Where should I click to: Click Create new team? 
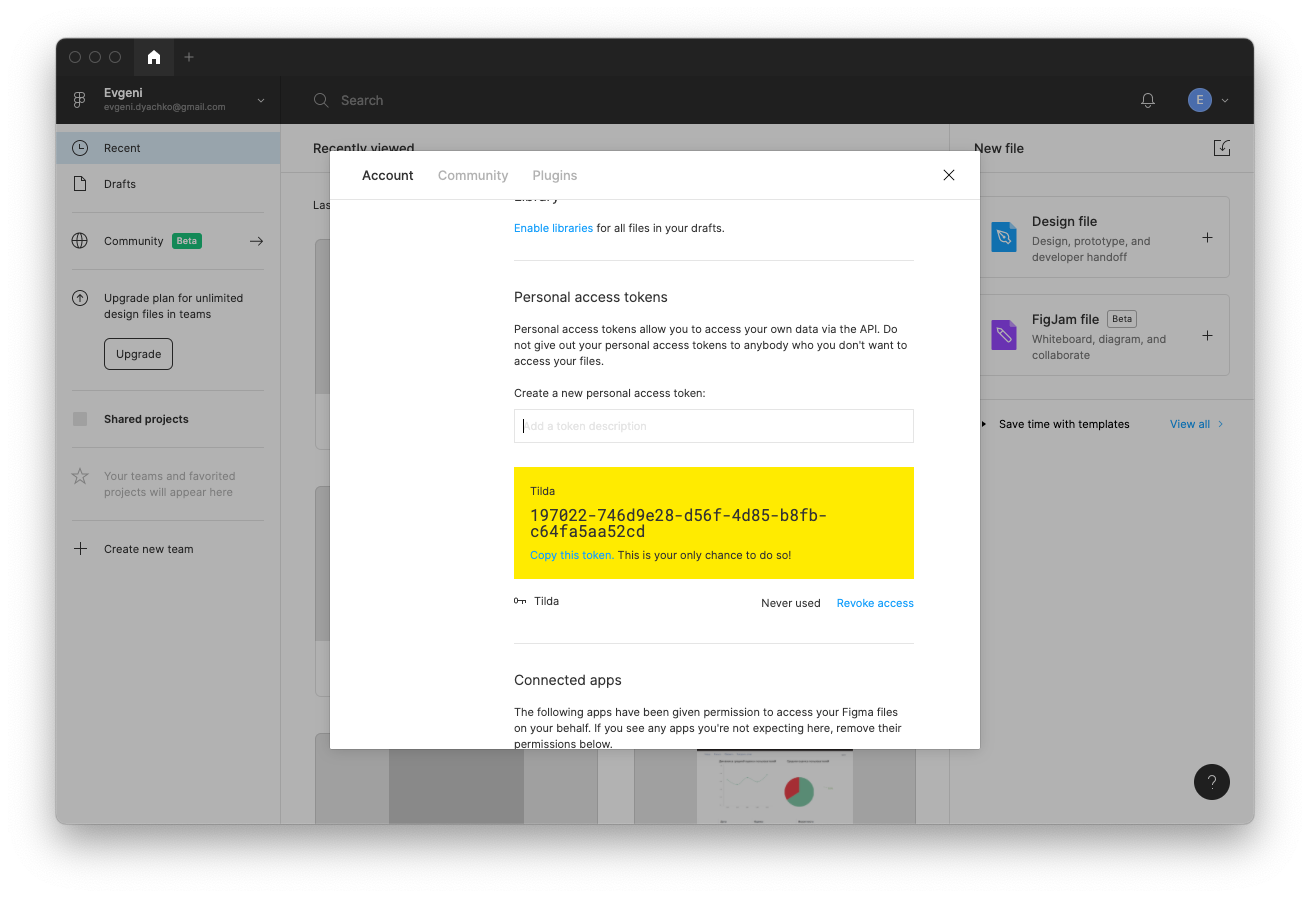149,549
